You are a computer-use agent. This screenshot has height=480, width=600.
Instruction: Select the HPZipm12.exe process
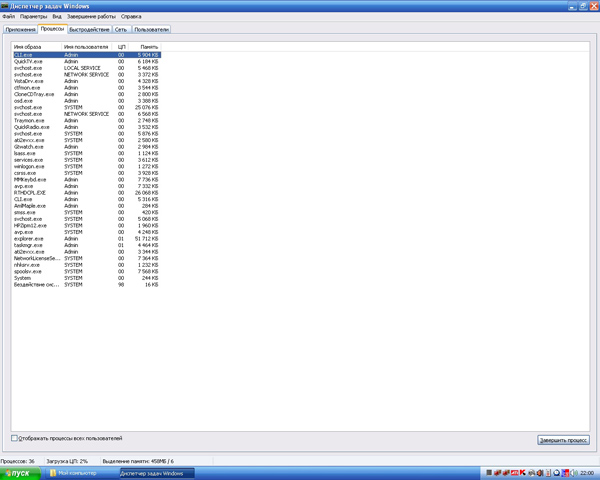(86, 225)
